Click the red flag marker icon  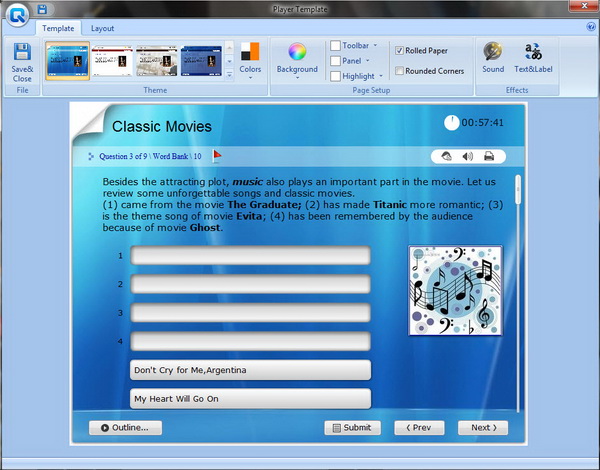click(x=217, y=156)
